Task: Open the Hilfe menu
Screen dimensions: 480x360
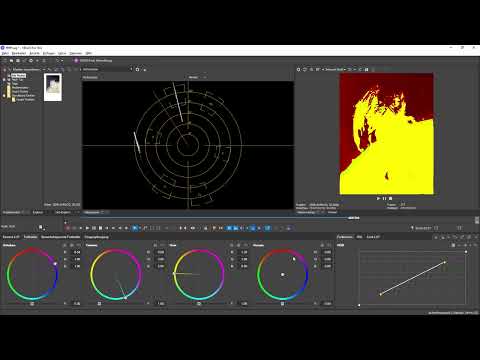Action: tap(89, 53)
